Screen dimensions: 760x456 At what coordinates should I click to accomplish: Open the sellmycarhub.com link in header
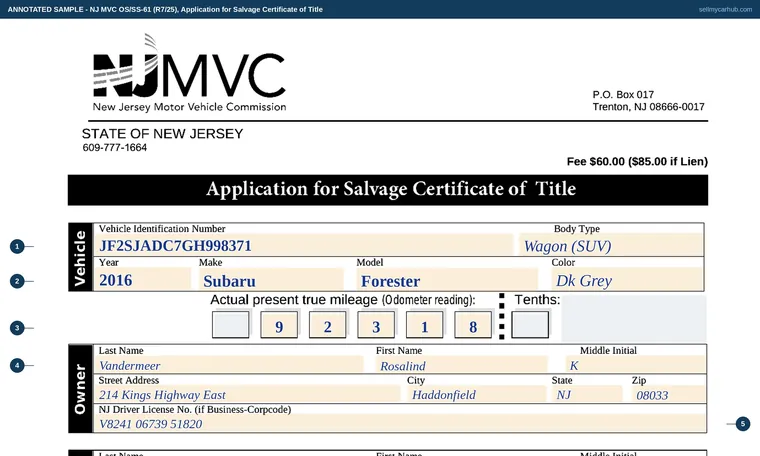tap(725, 9)
